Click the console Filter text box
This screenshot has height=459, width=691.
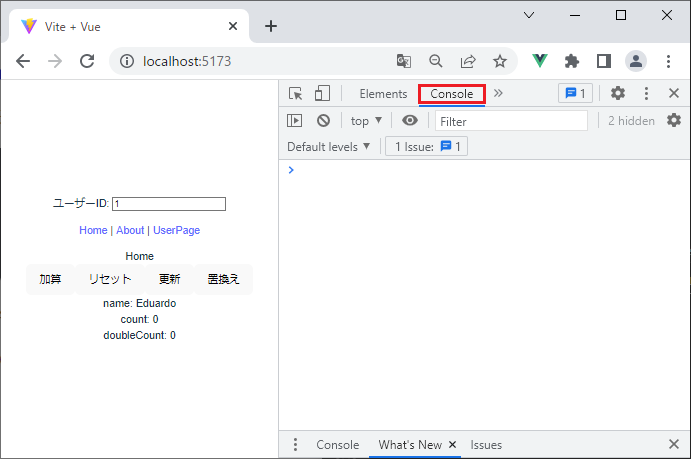click(x=511, y=121)
